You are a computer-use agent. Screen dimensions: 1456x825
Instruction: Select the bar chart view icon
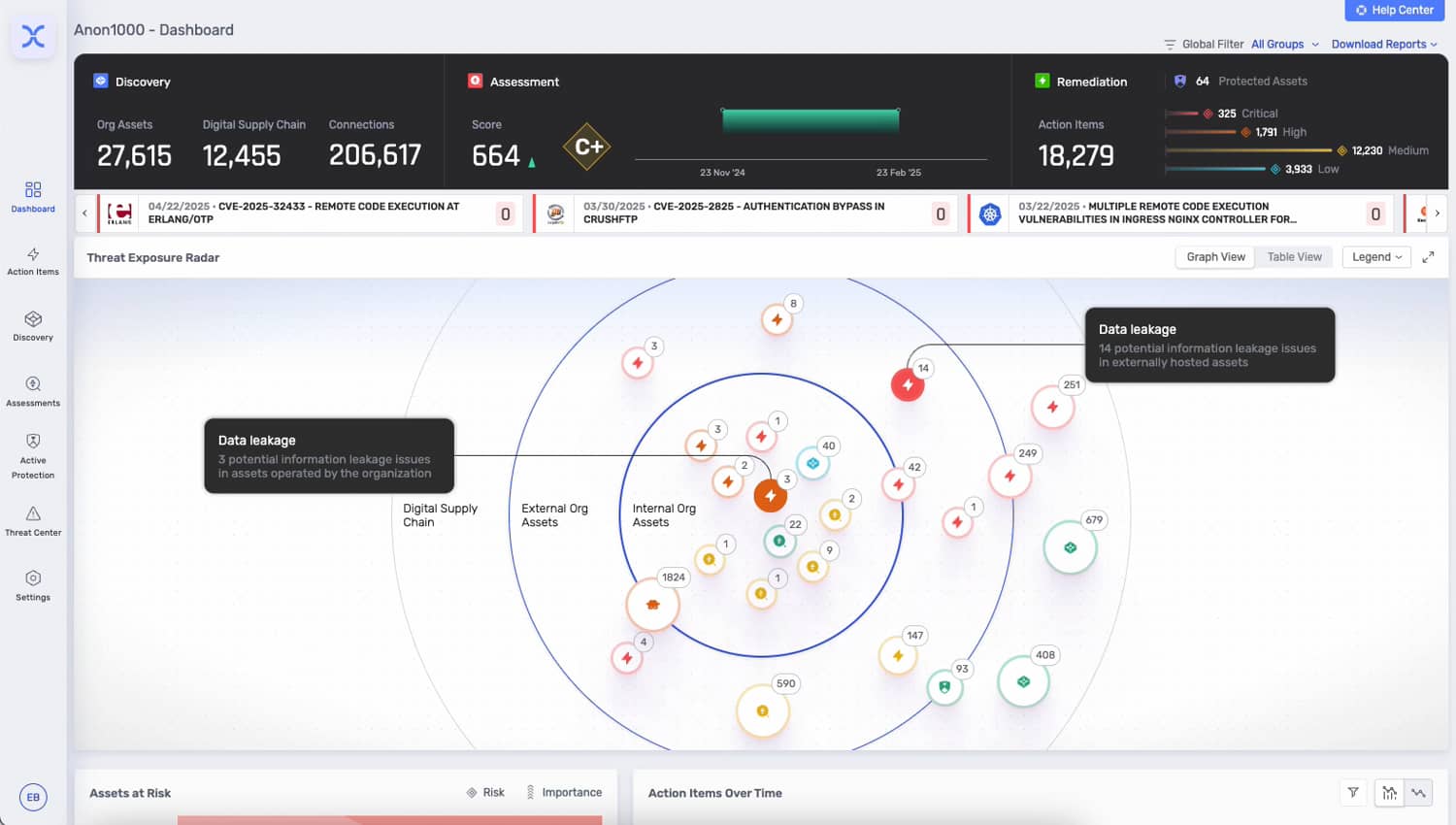coord(1390,793)
